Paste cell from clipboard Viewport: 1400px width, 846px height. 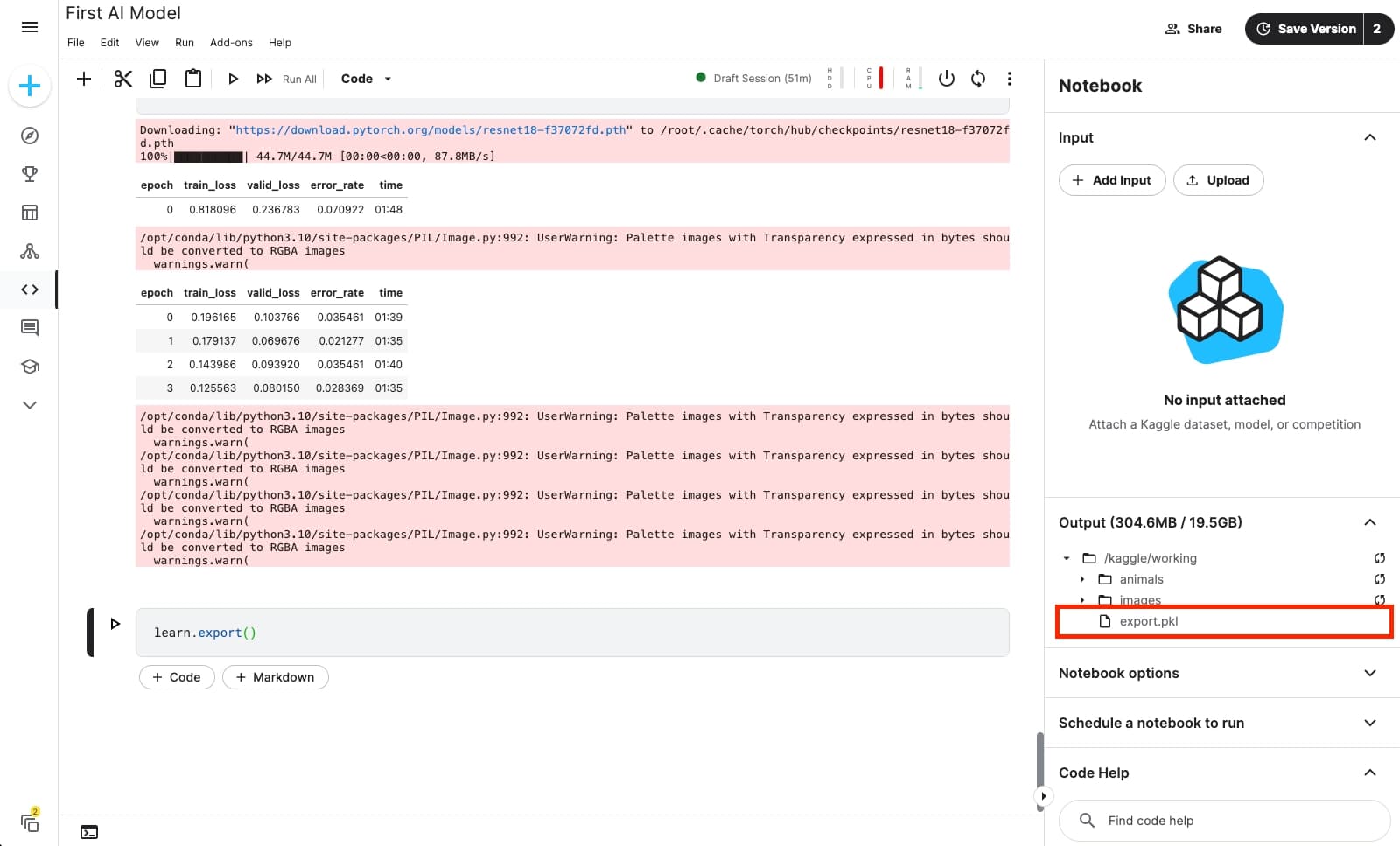192,78
